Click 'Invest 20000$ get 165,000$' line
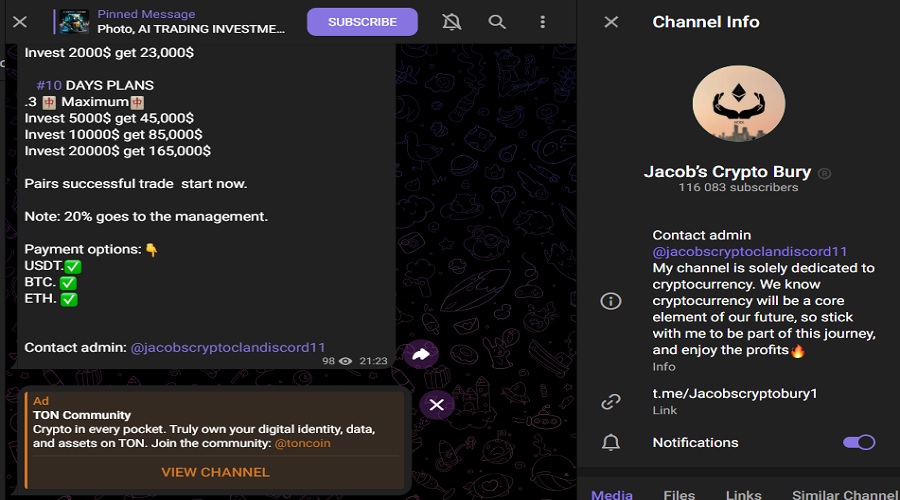This screenshot has height=500, width=900. 118,151
